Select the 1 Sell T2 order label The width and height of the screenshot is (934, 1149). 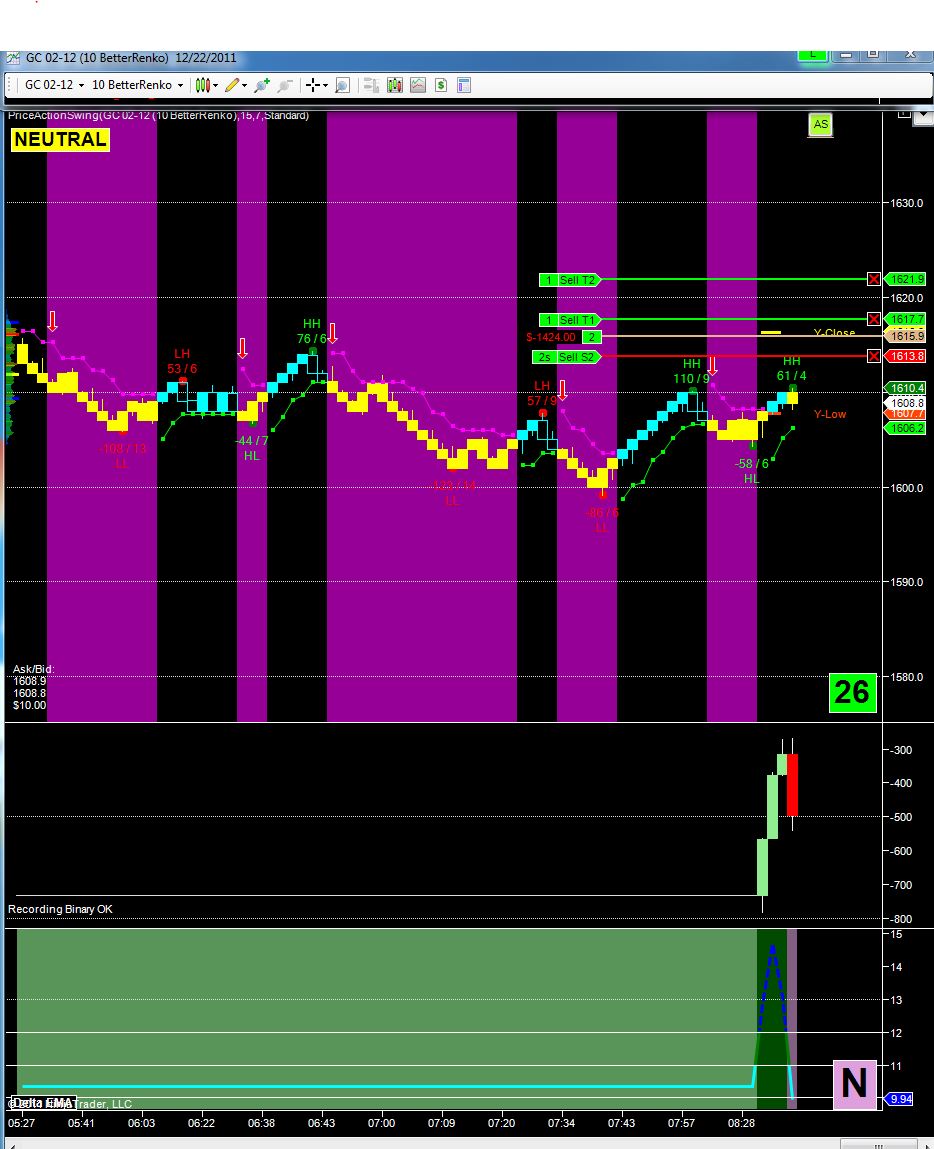pyautogui.click(x=570, y=280)
